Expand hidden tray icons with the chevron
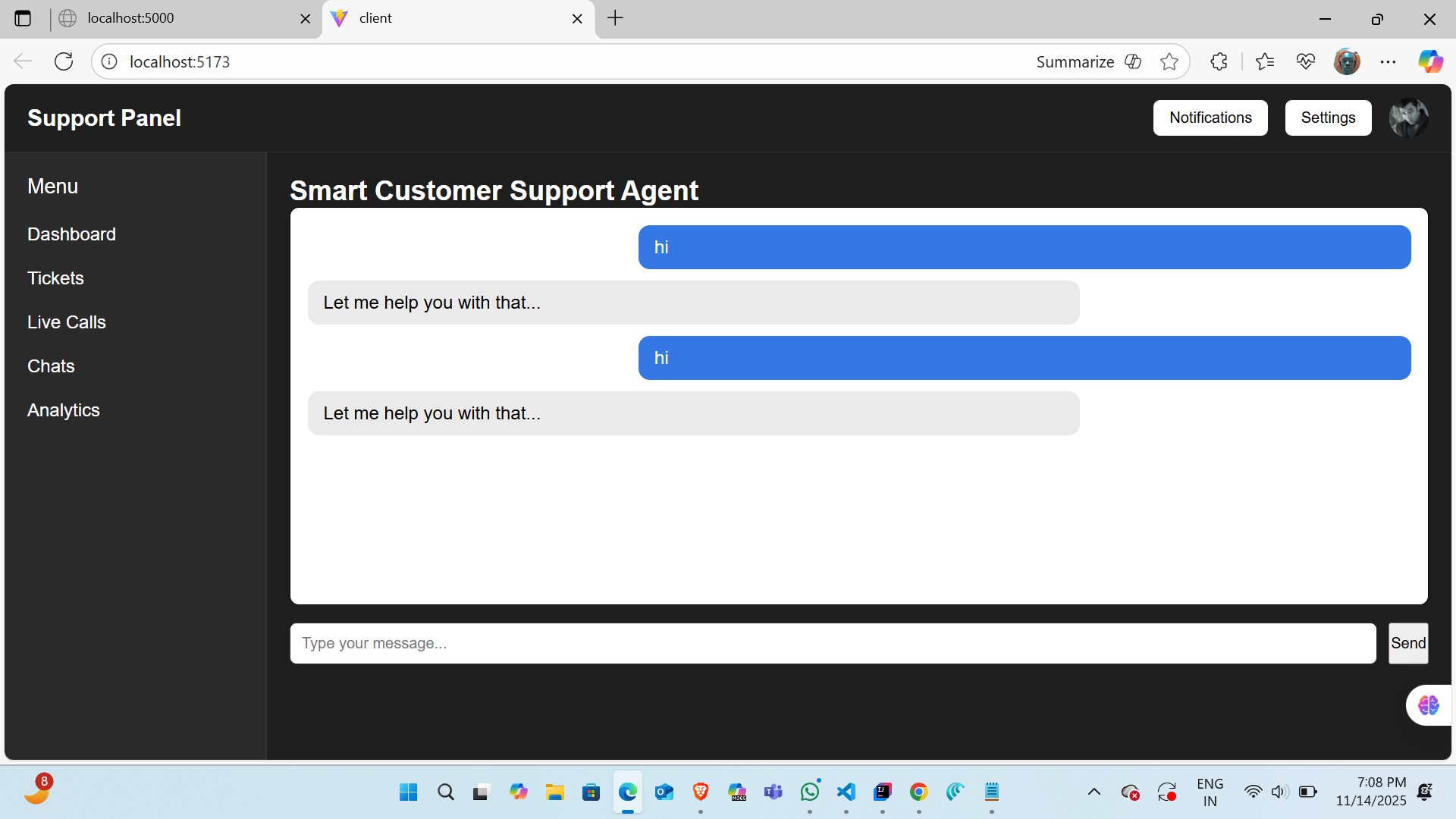Image resolution: width=1456 pixels, height=819 pixels. tap(1094, 791)
